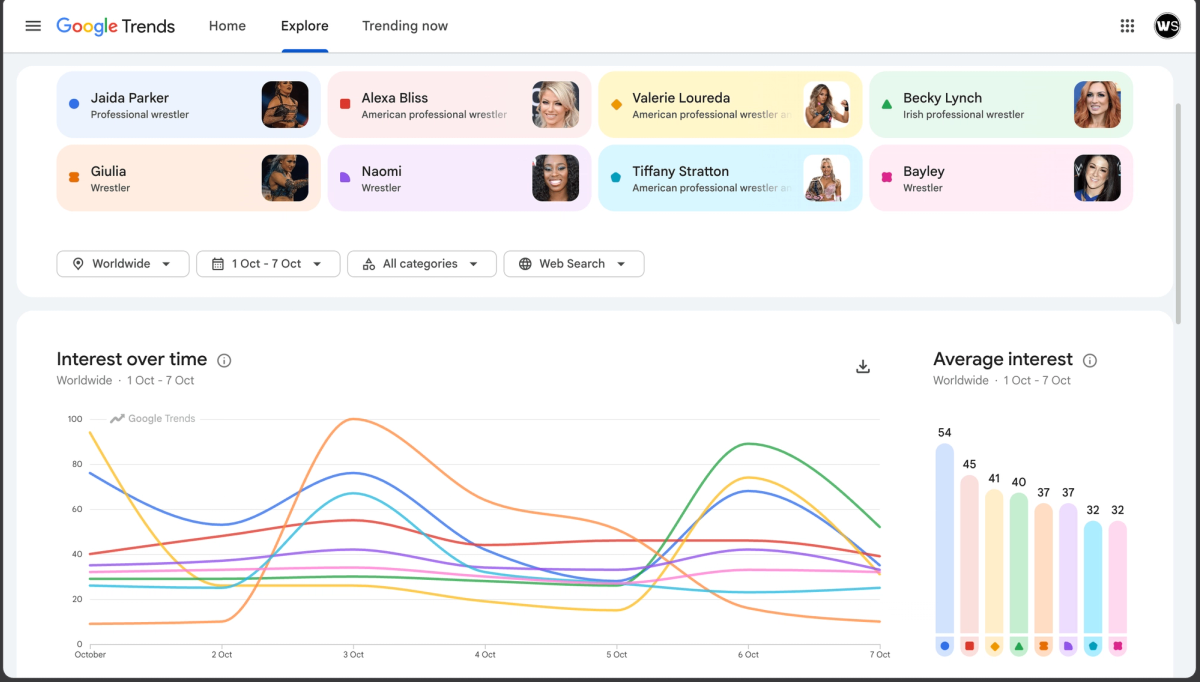Image resolution: width=1200 pixels, height=682 pixels.
Task: Click Giulia orange legend icon under bar
Action: (x=1043, y=646)
